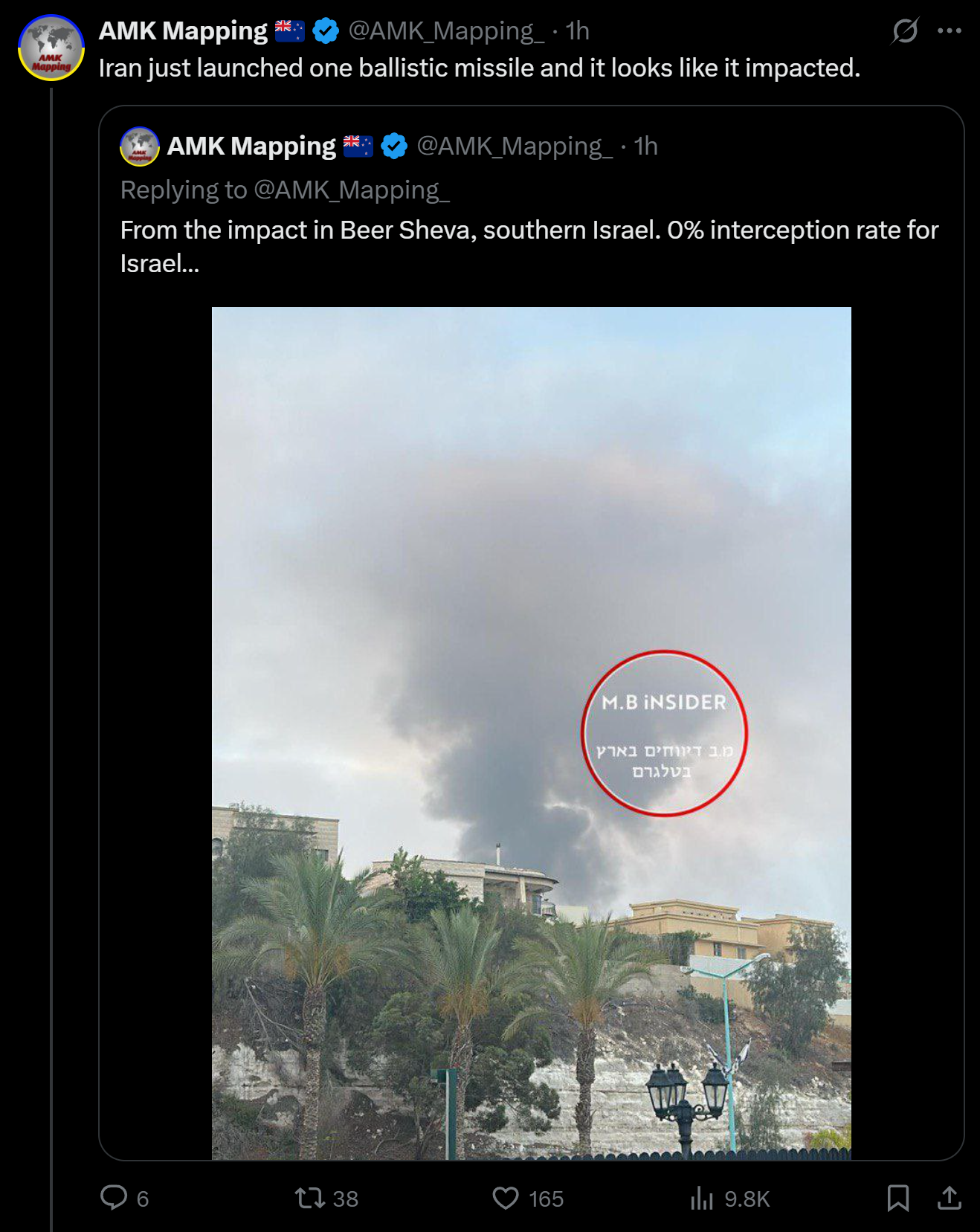Open the quoted tweet's 1h timestamp
This screenshot has height=1232, width=980.
(646, 146)
